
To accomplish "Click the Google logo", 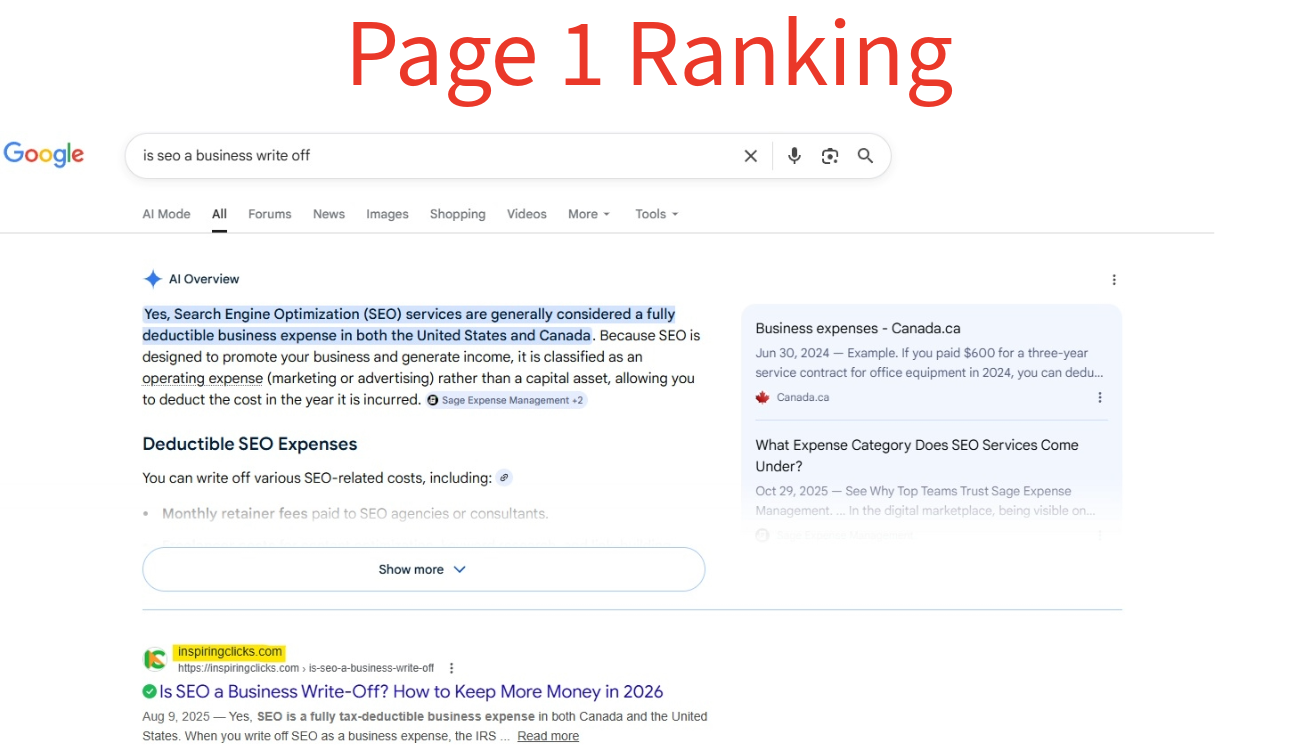I will pyautogui.click(x=44, y=154).
